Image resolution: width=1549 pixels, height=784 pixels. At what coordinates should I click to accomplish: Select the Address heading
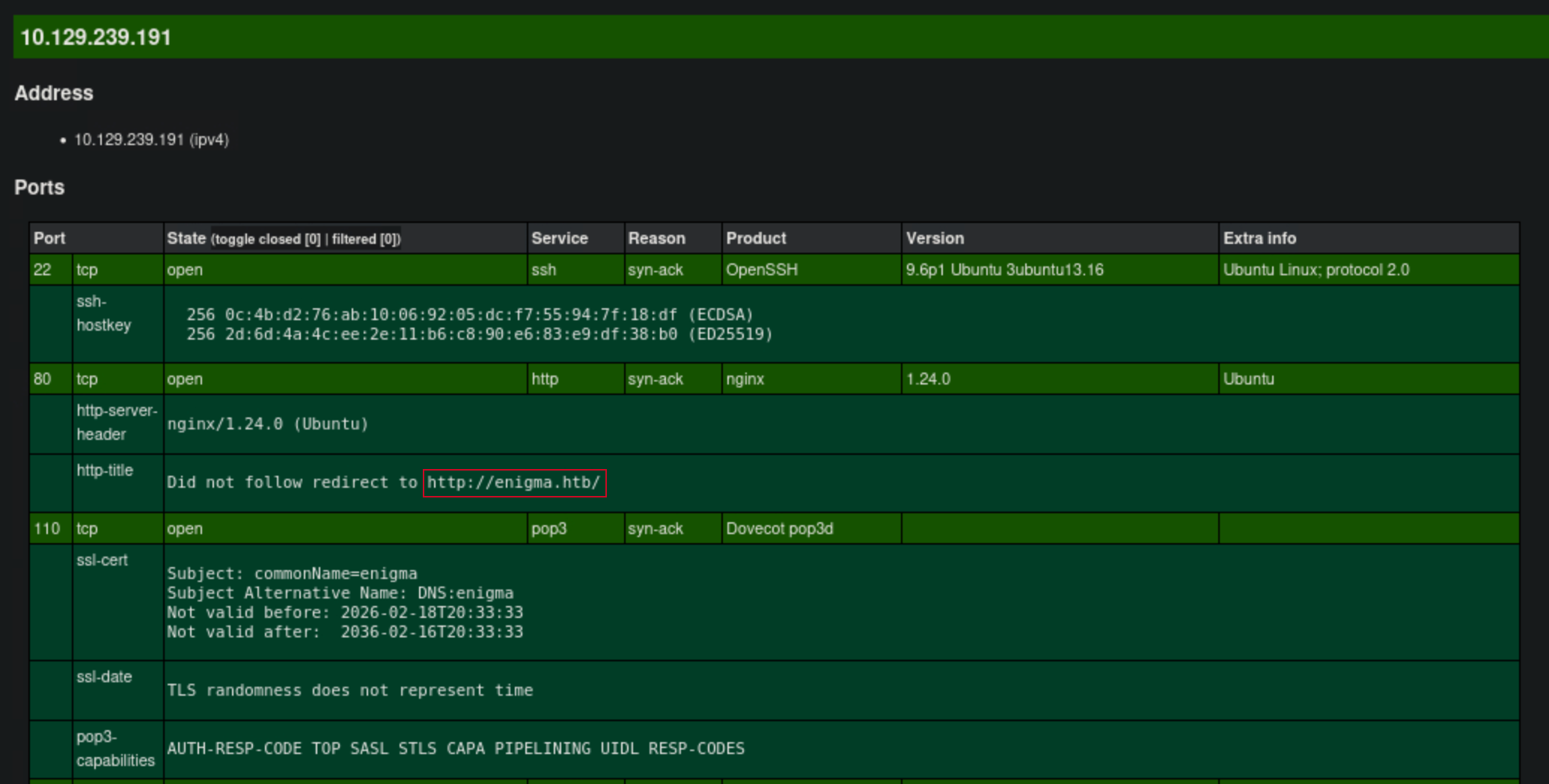pos(54,93)
